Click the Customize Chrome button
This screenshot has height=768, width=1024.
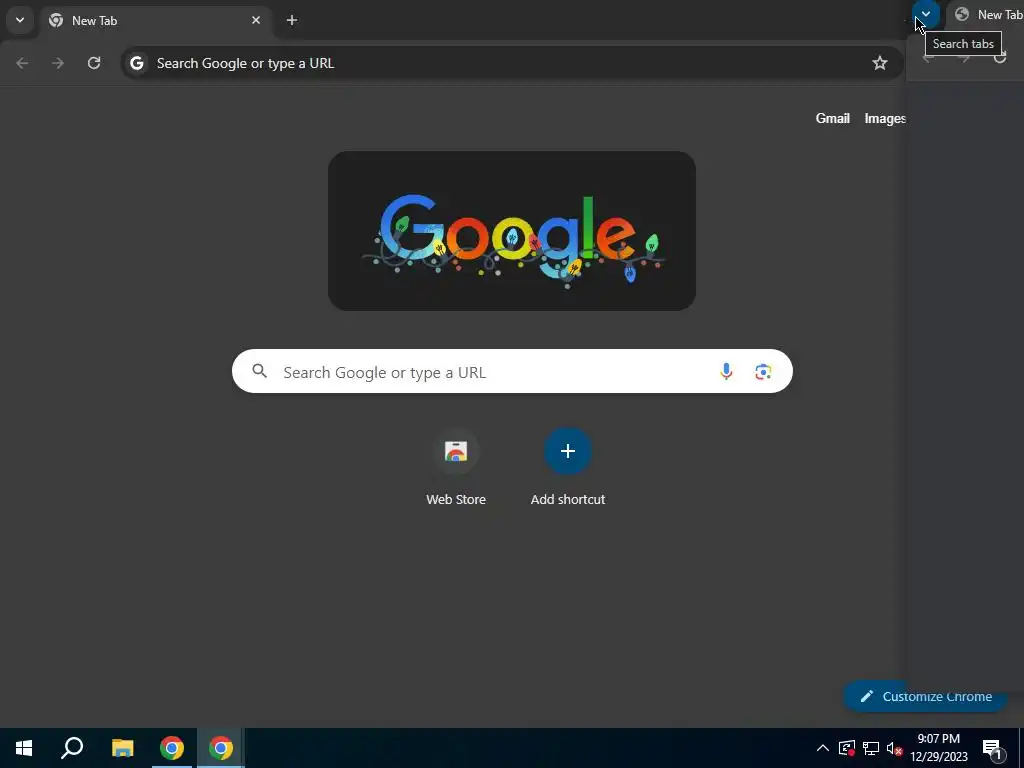[x=925, y=696]
